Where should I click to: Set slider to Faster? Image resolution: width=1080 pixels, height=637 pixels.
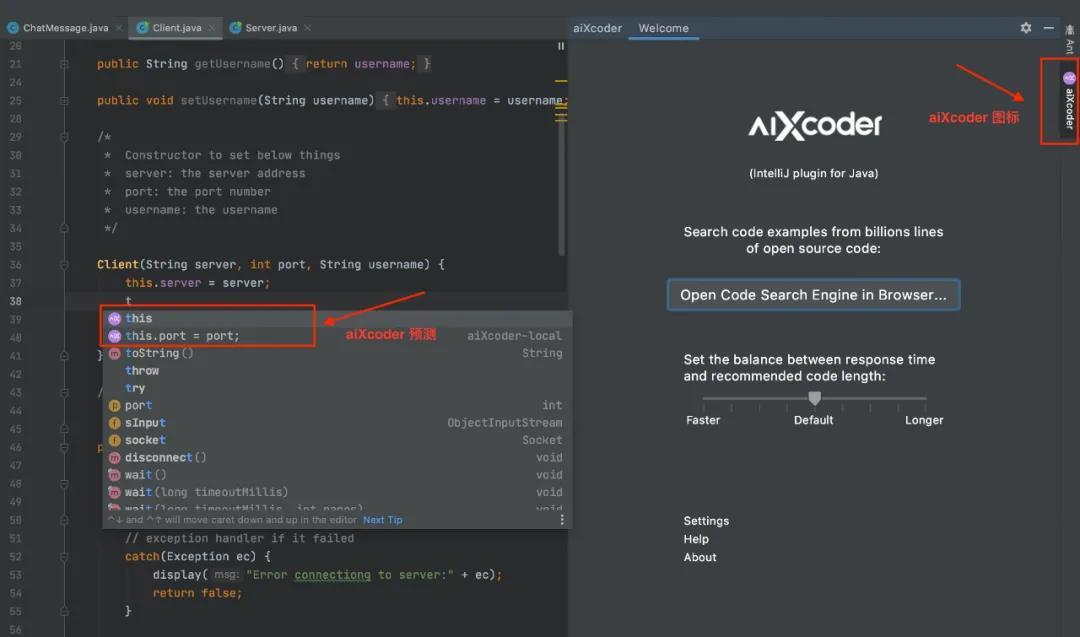[x=703, y=398]
